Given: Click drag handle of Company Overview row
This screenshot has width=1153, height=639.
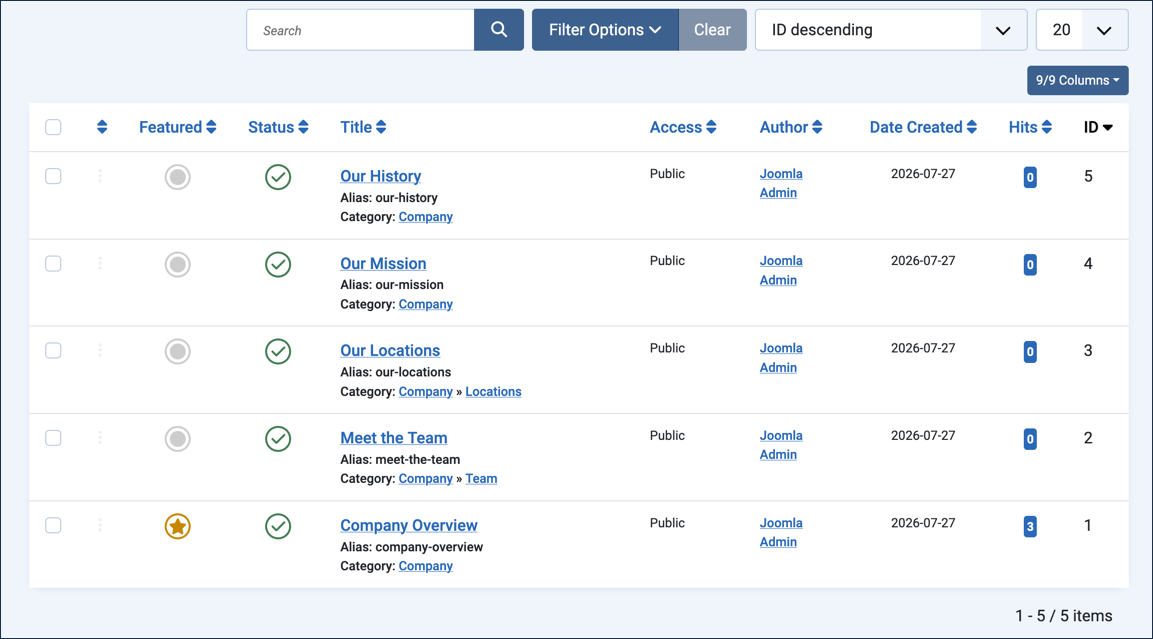Looking at the screenshot, I should click(x=100, y=525).
